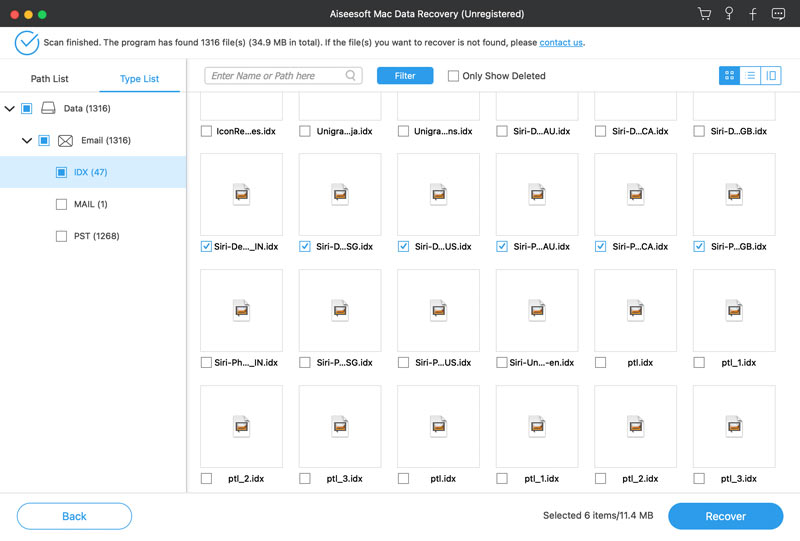Viewport: 800px width, 541px height.
Task: Collapse the Email (1316) tree node
Action: click(x=27, y=140)
